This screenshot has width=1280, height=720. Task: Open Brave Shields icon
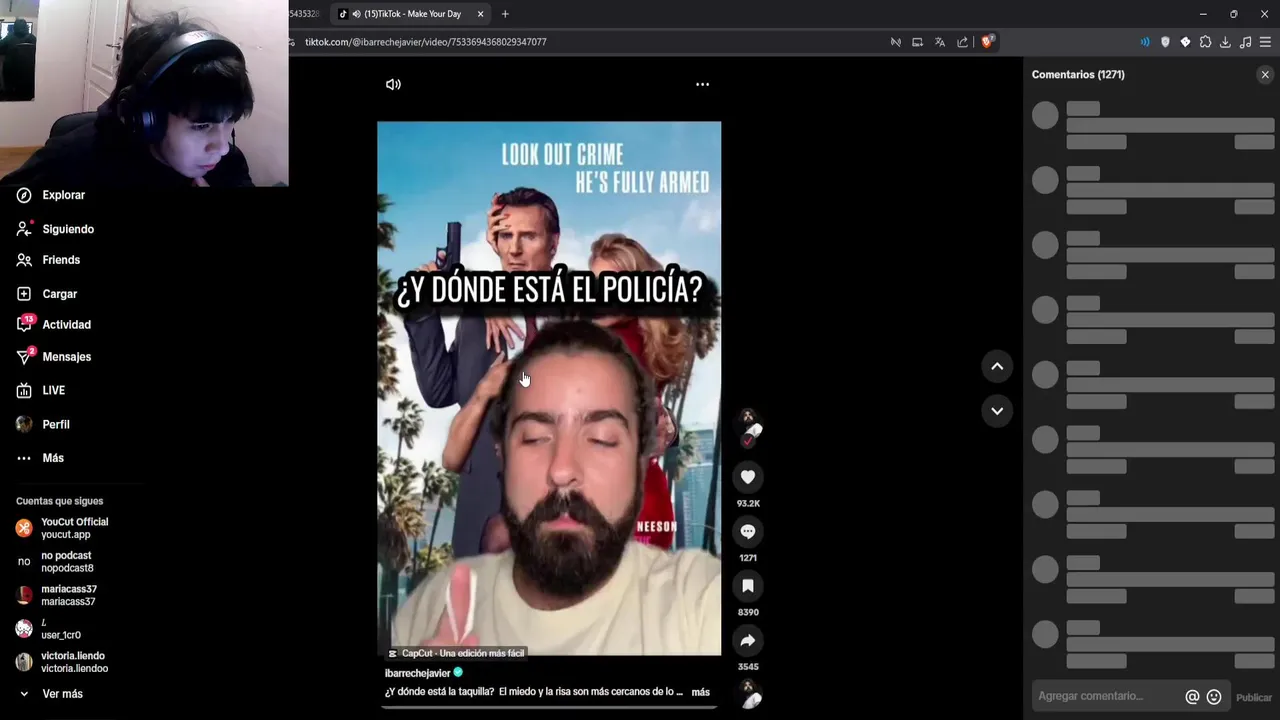[x=987, y=42]
